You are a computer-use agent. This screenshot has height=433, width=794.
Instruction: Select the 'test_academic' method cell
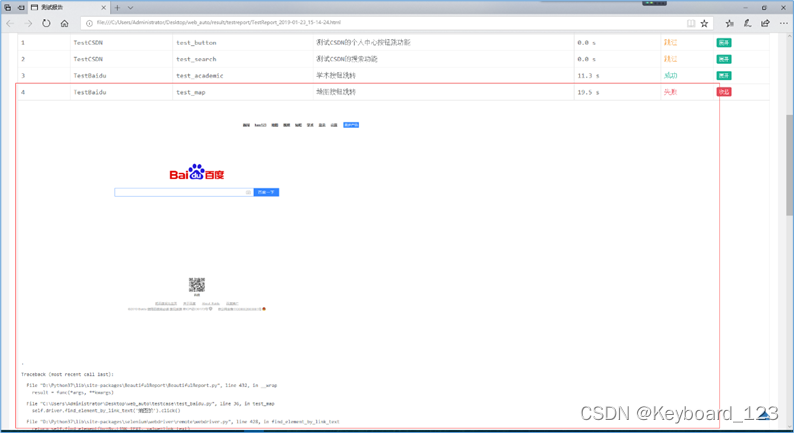tap(200, 75)
